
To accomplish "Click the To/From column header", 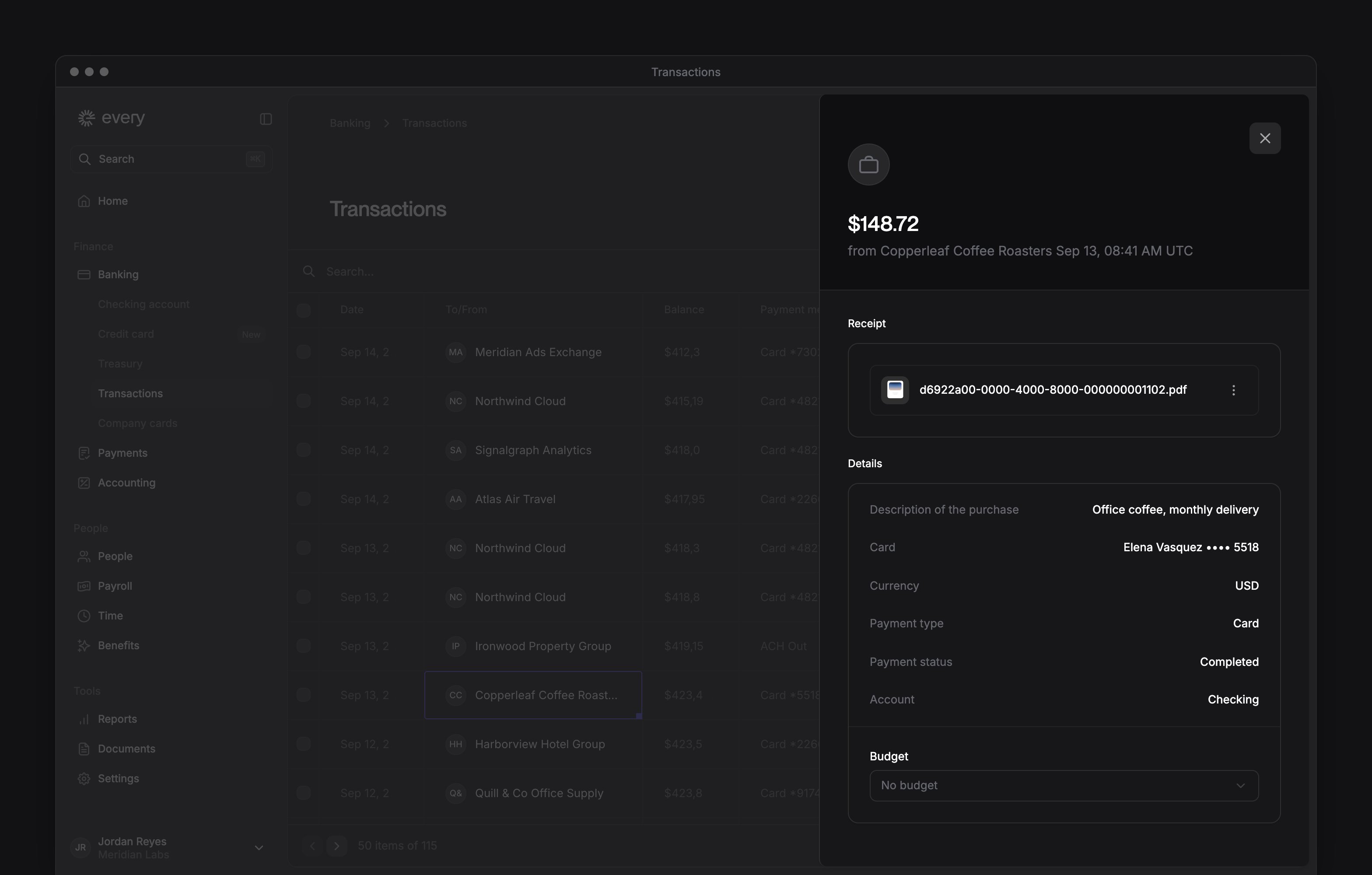I will pyautogui.click(x=466, y=310).
